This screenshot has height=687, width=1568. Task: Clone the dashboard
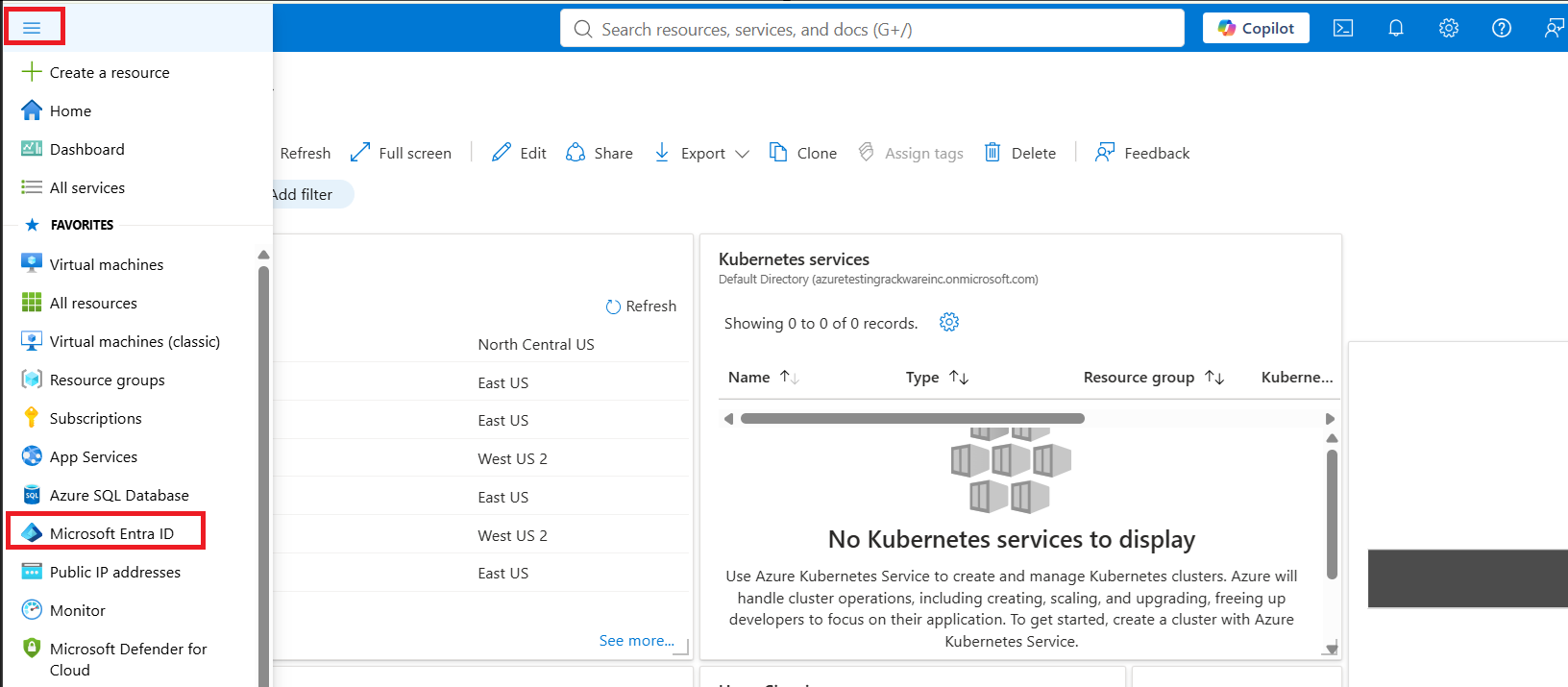tap(803, 153)
